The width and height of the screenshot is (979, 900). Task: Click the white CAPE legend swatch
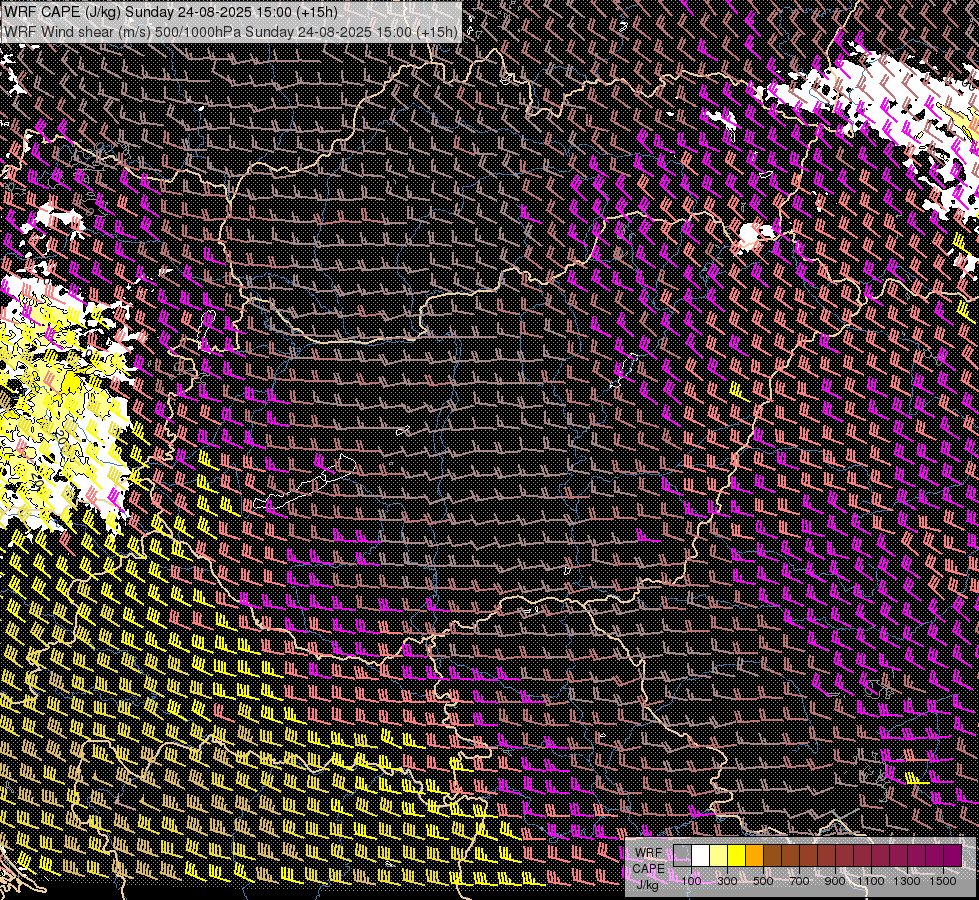point(701,856)
